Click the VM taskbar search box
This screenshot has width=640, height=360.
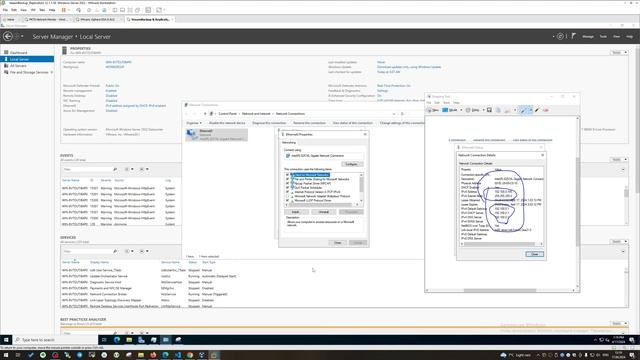(55, 340)
